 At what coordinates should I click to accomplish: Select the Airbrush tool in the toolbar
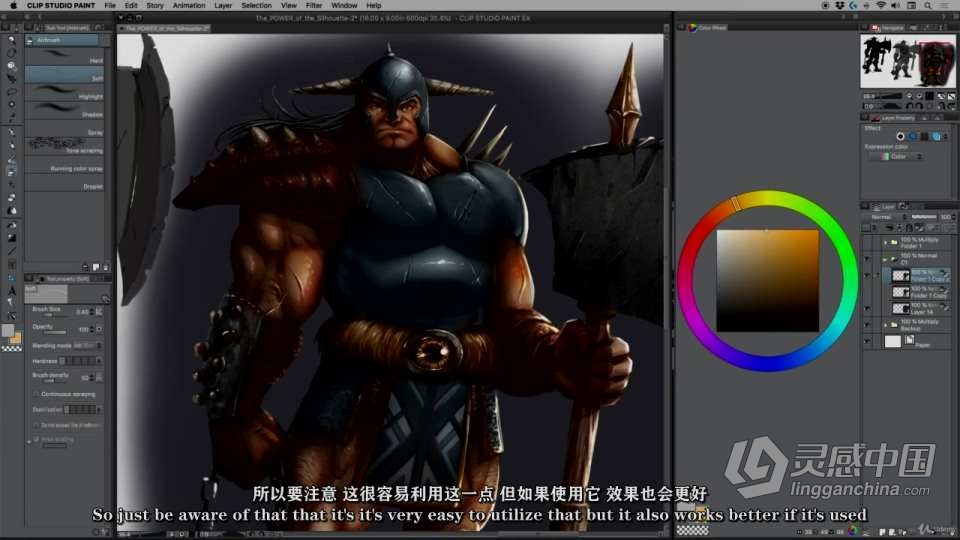pyautogui.click(x=11, y=172)
